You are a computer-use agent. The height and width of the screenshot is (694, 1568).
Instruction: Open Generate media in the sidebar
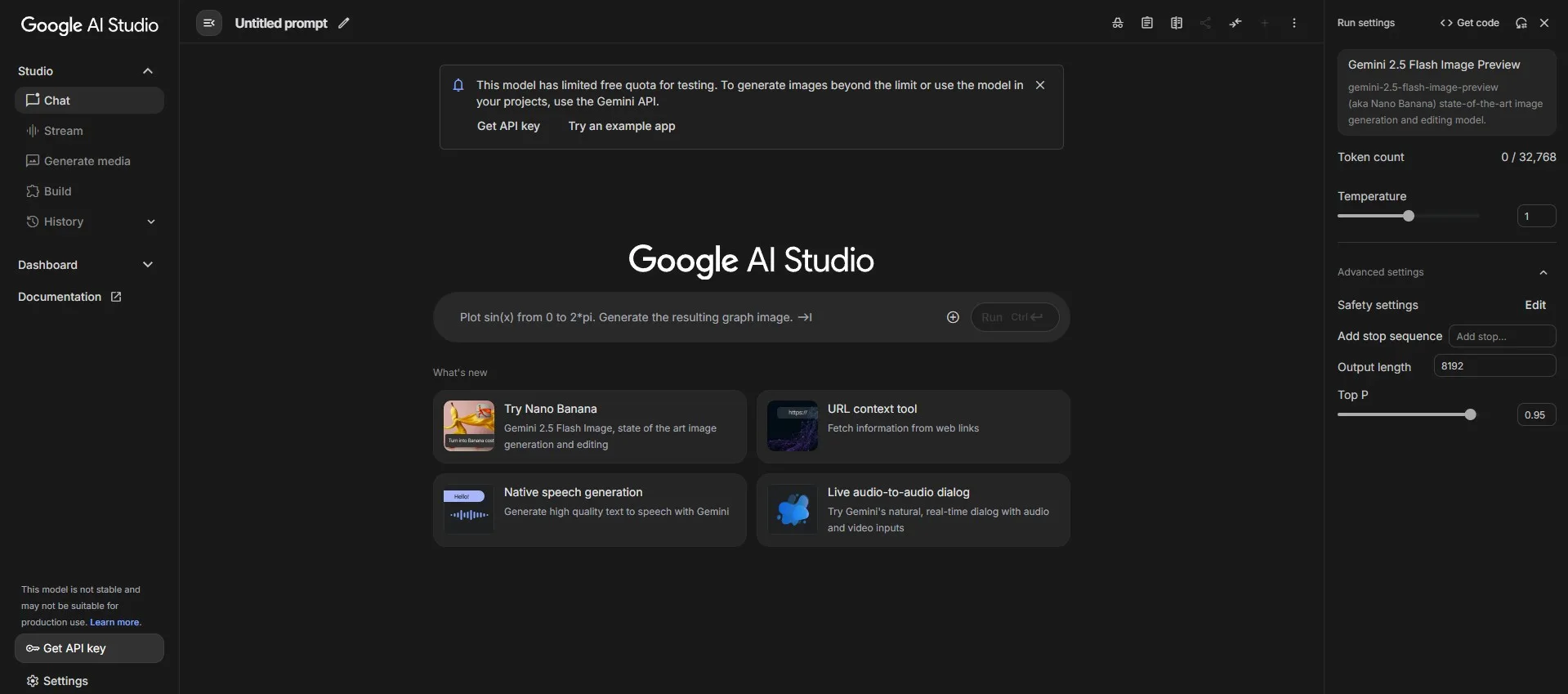point(89,161)
